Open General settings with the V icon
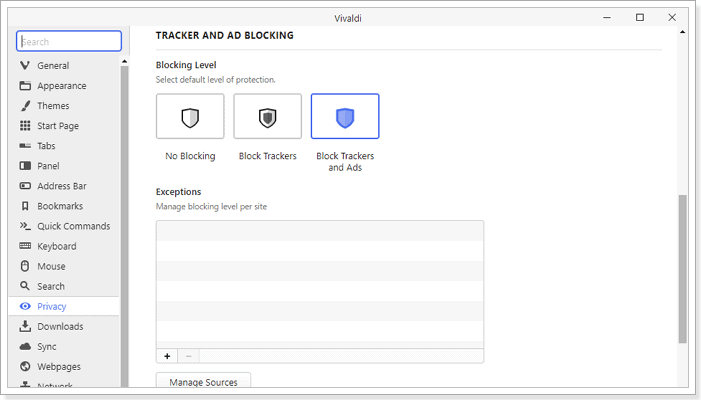Screen dimensions: 701x400 pos(25,65)
